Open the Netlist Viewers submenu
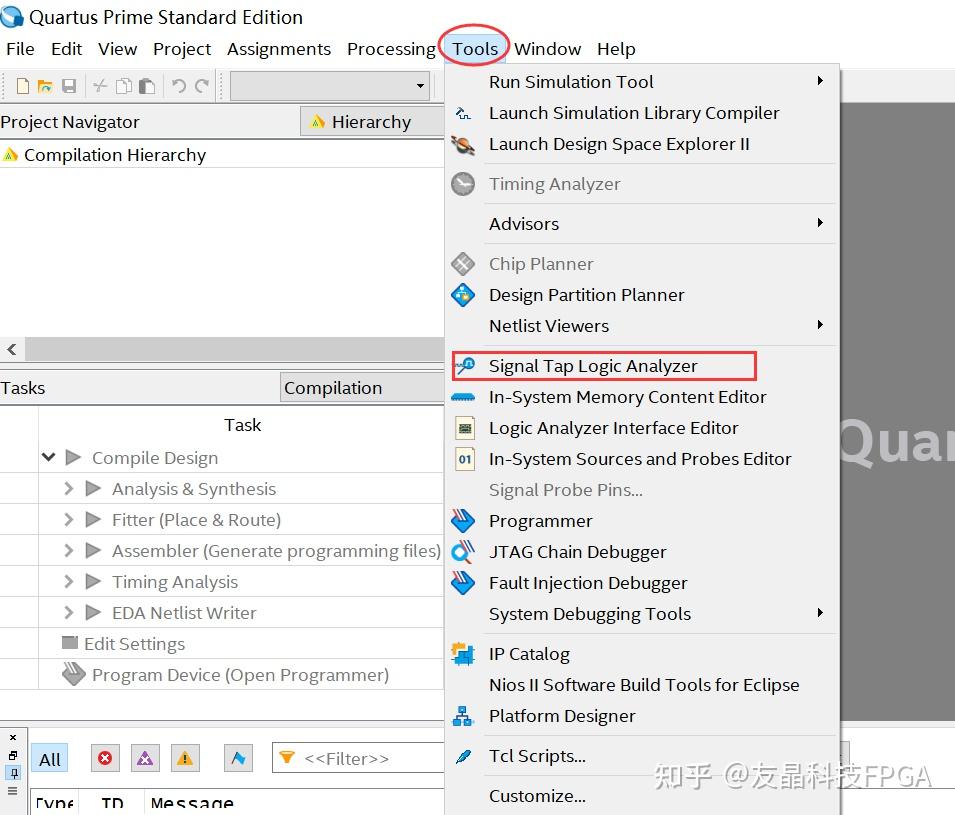The width and height of the screenshot is (955, 815). 643,326
